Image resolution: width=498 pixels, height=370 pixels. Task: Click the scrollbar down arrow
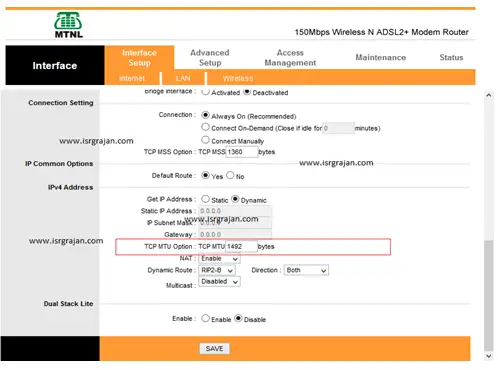[488, 356]
